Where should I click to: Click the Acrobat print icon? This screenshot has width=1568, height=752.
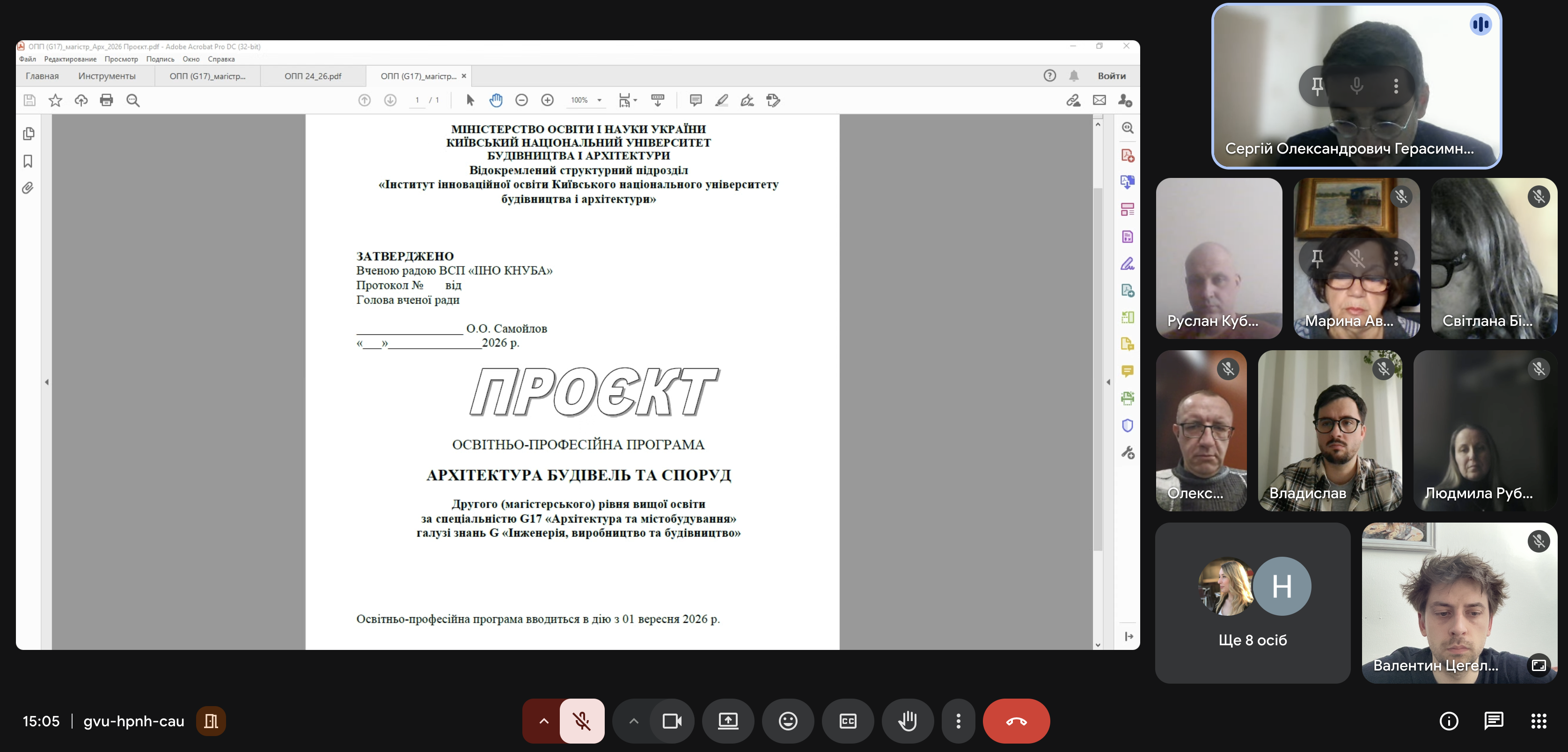tap(107, 101)
